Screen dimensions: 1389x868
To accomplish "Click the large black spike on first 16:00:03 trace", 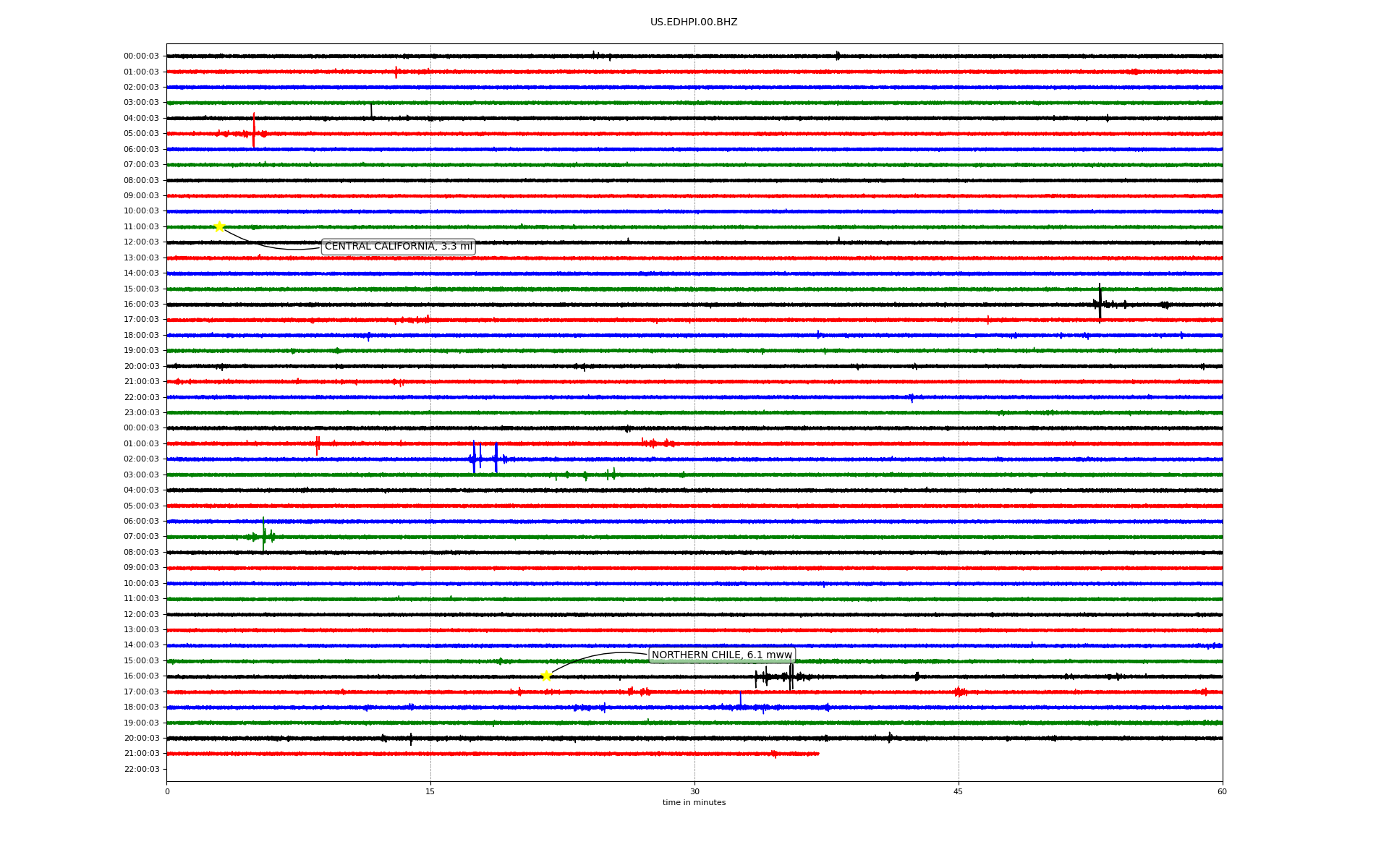I will 1100,302.
